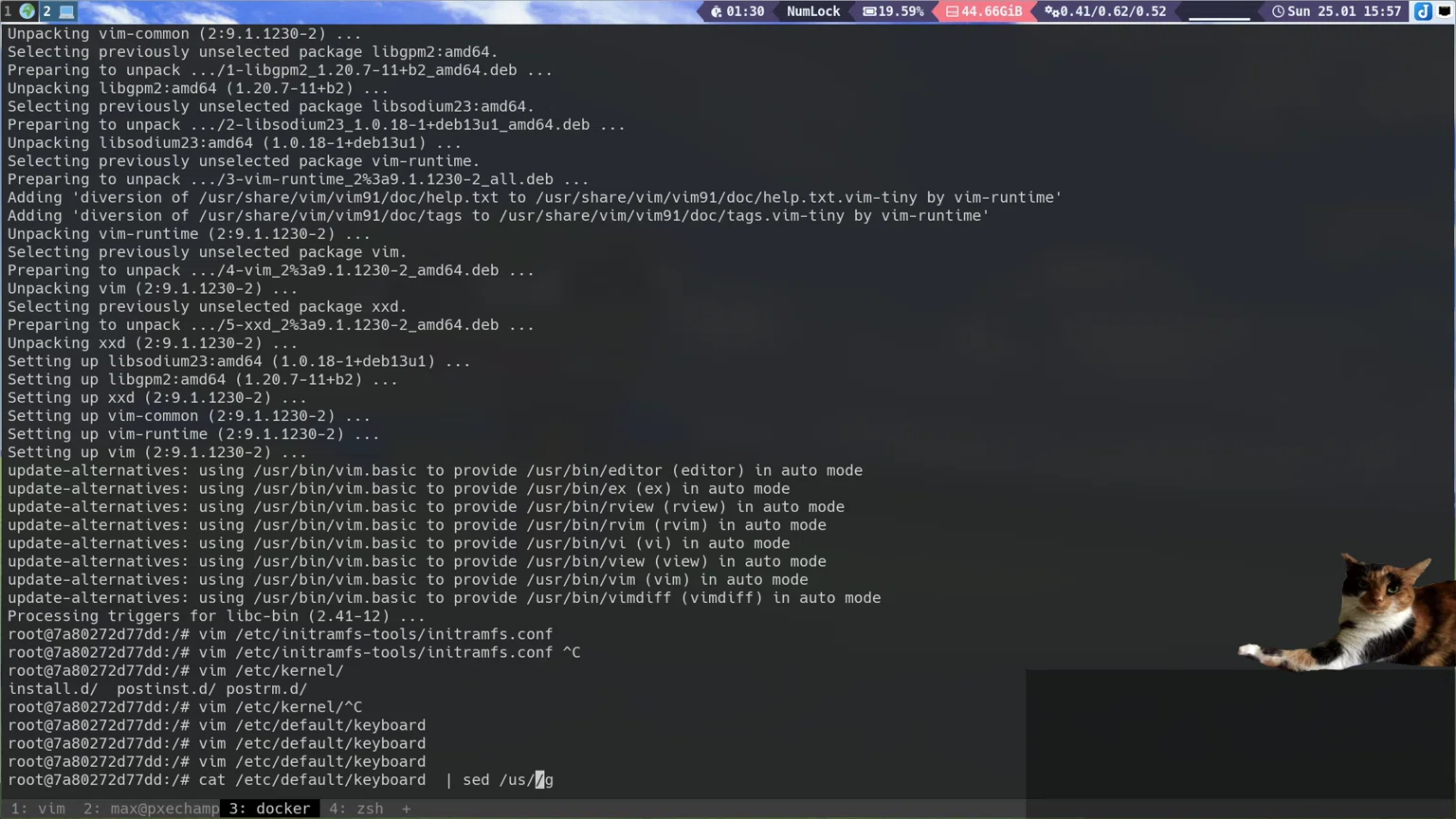Open workspace 2 via the laptop icon
Image resolution: width=1456 pixels, height=819 pixels.
65,10
